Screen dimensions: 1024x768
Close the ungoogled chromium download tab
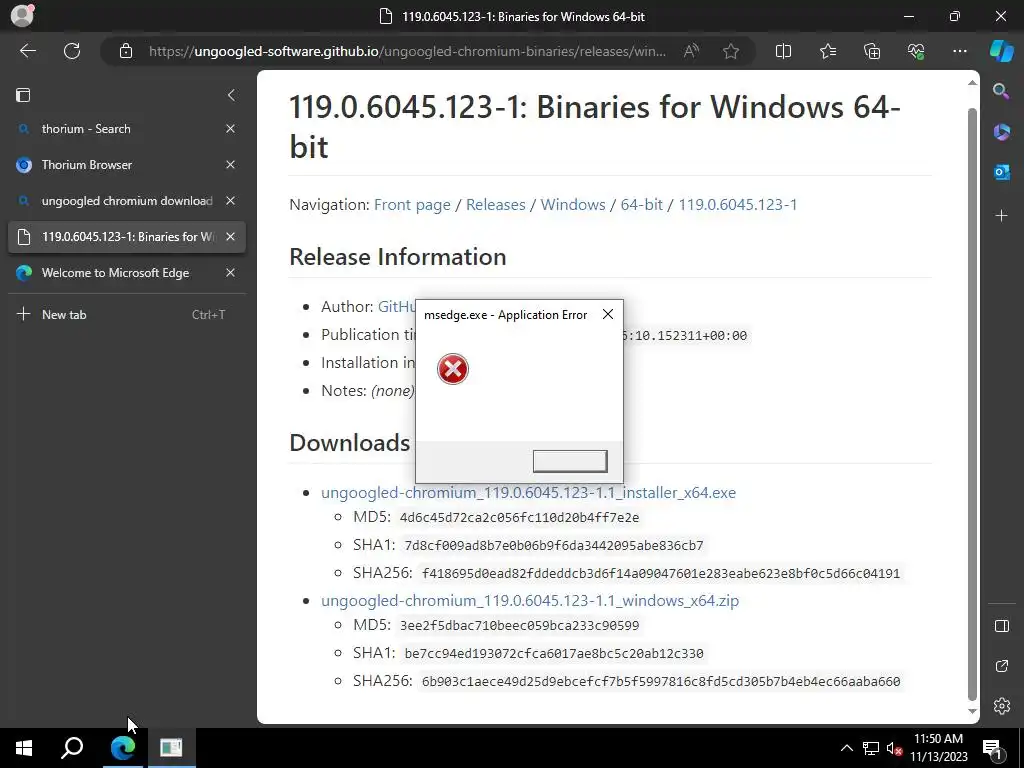point(230,200)
